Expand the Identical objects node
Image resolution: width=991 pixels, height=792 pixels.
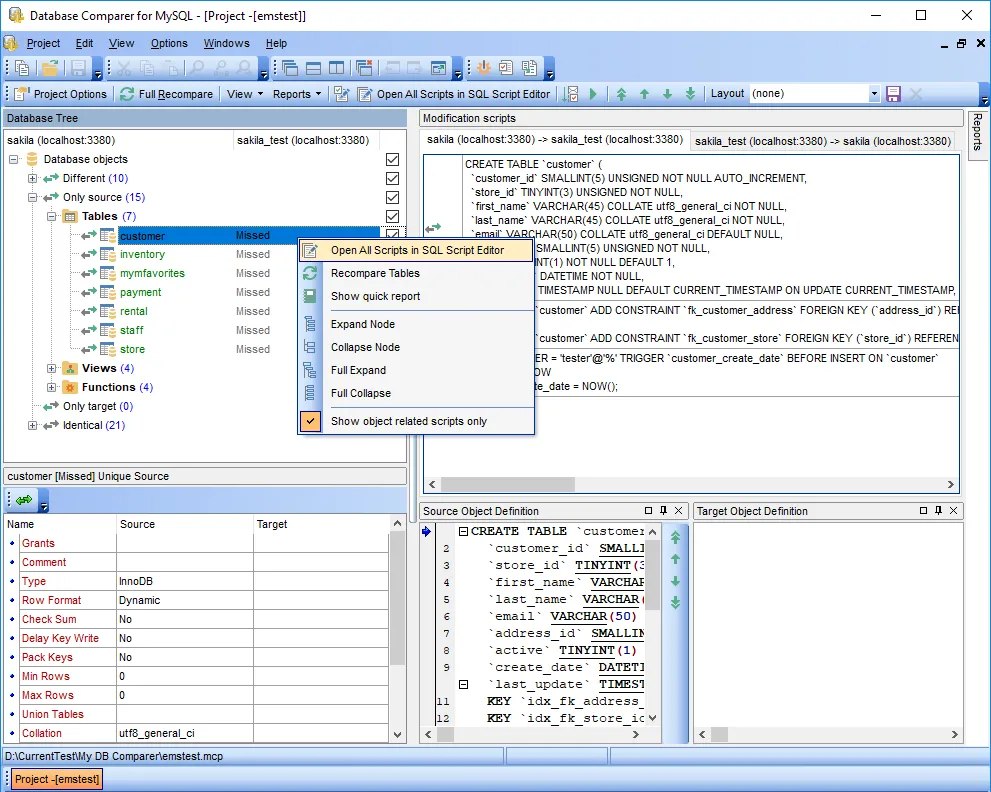[x=33, y=425]
